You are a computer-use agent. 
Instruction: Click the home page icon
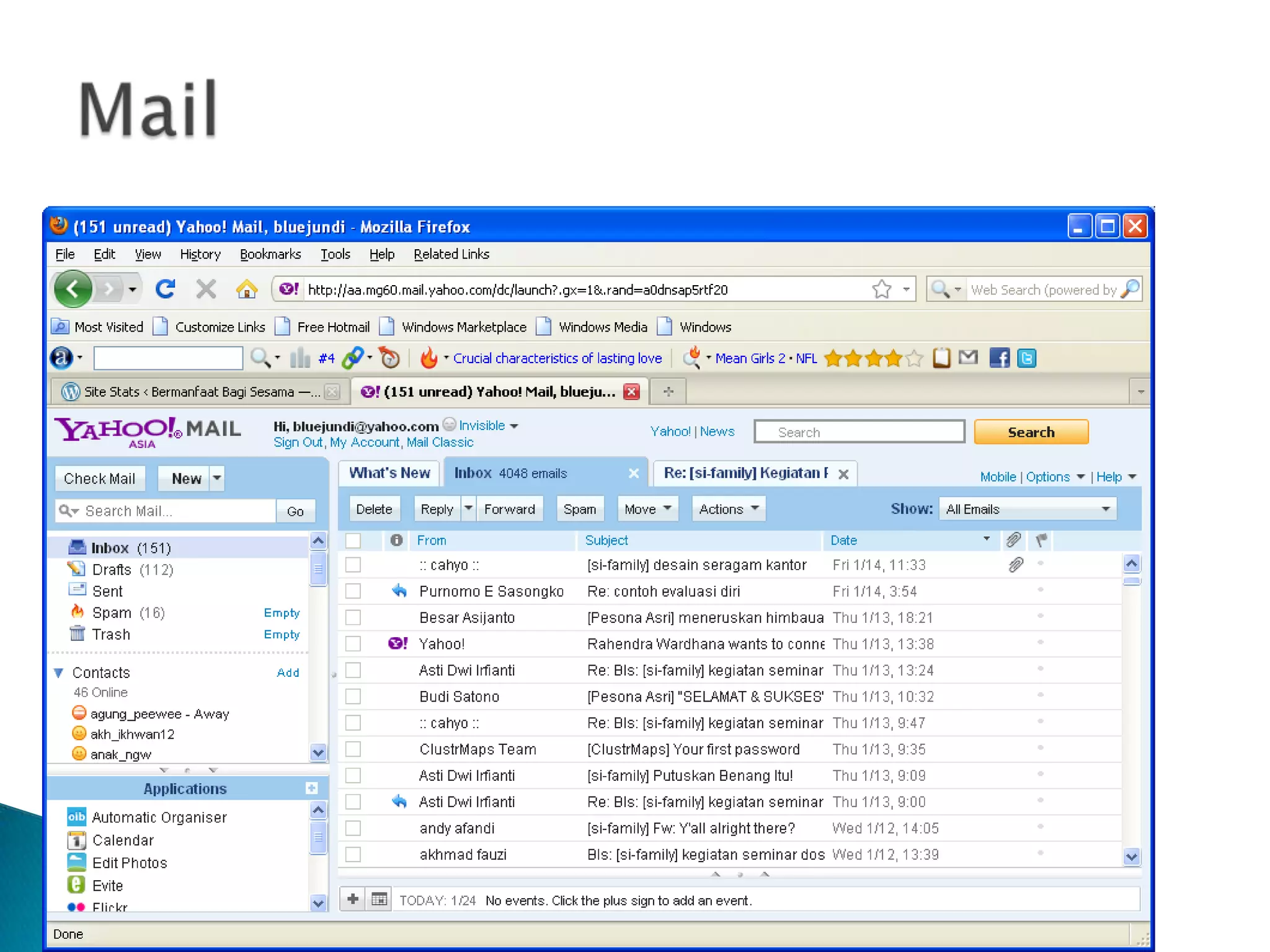click(x=246, y=289)
